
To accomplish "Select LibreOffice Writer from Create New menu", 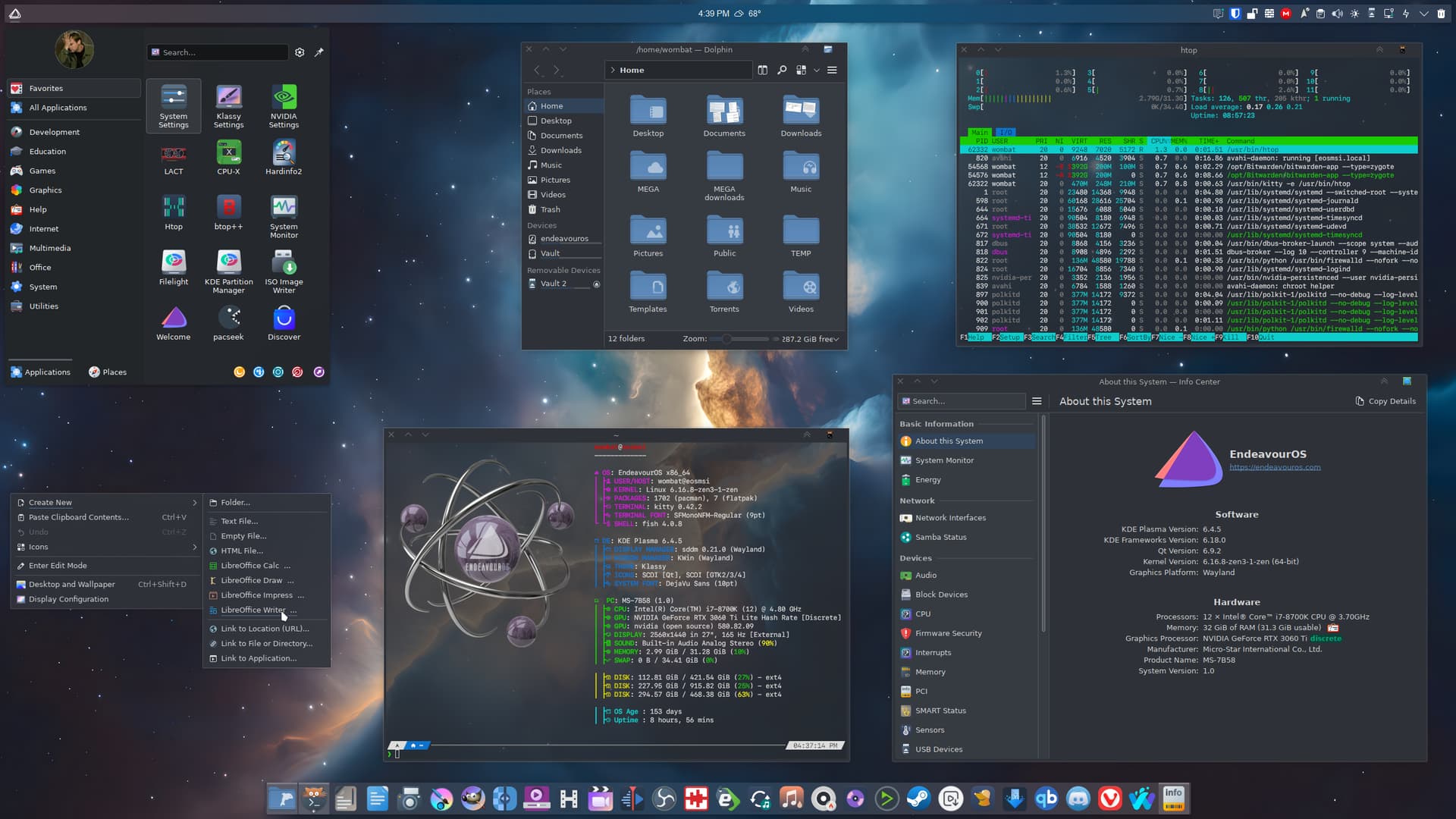I will pos(253,610).
